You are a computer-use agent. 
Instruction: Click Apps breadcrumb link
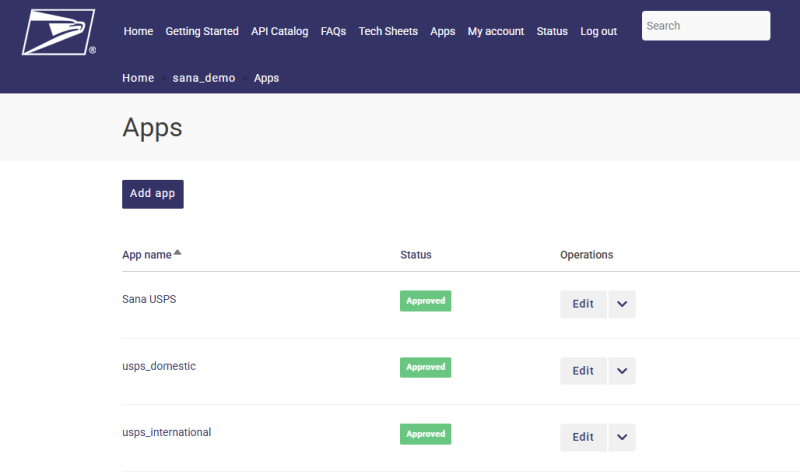click(266, 78)
